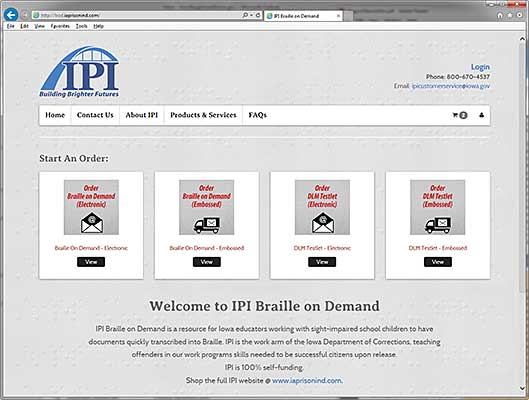Click the user account icon in navbar

coord(481,115)
